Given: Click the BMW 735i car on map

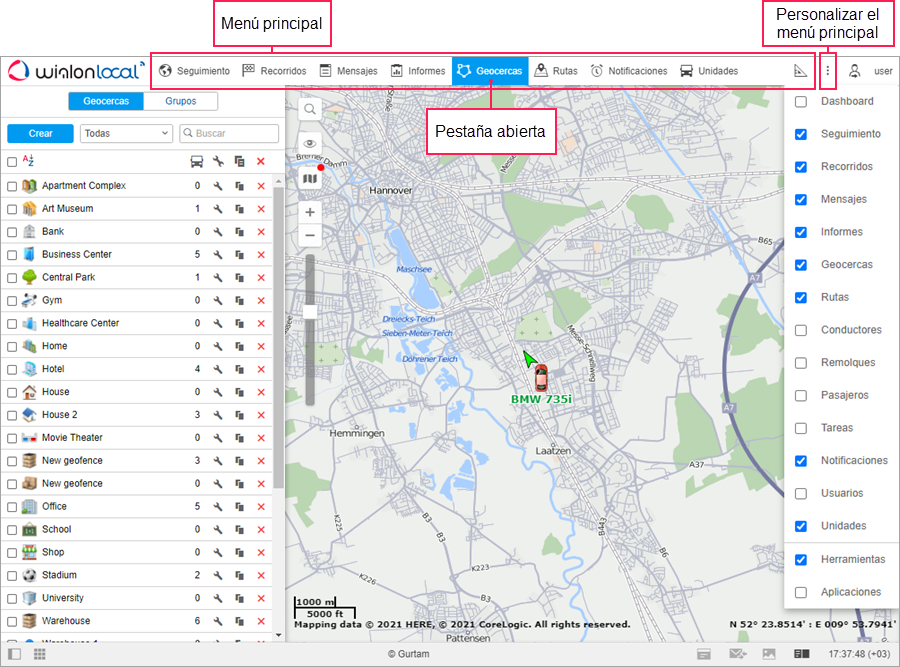Looking at the screenshot, I should [540, 378].
